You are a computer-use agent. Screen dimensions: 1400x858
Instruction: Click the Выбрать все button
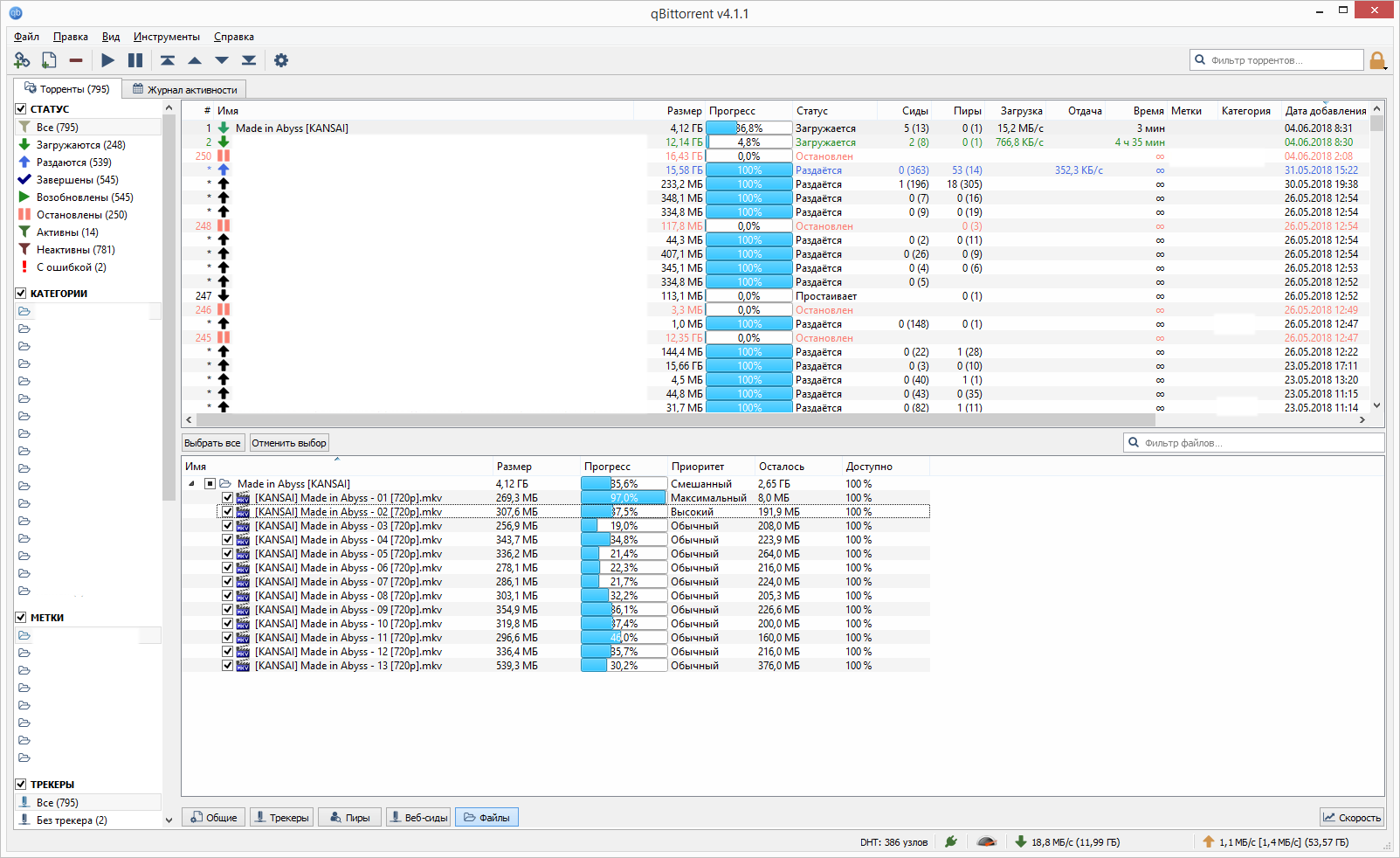(212, 442)
